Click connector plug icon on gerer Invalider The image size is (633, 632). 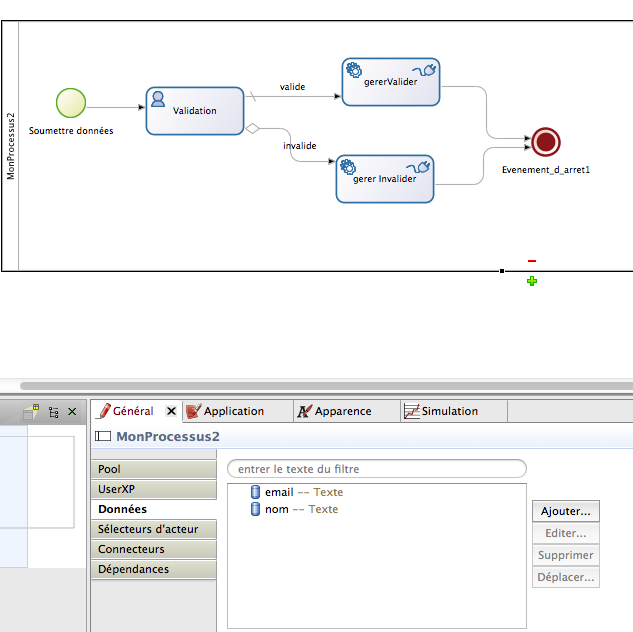click(421, 167)
